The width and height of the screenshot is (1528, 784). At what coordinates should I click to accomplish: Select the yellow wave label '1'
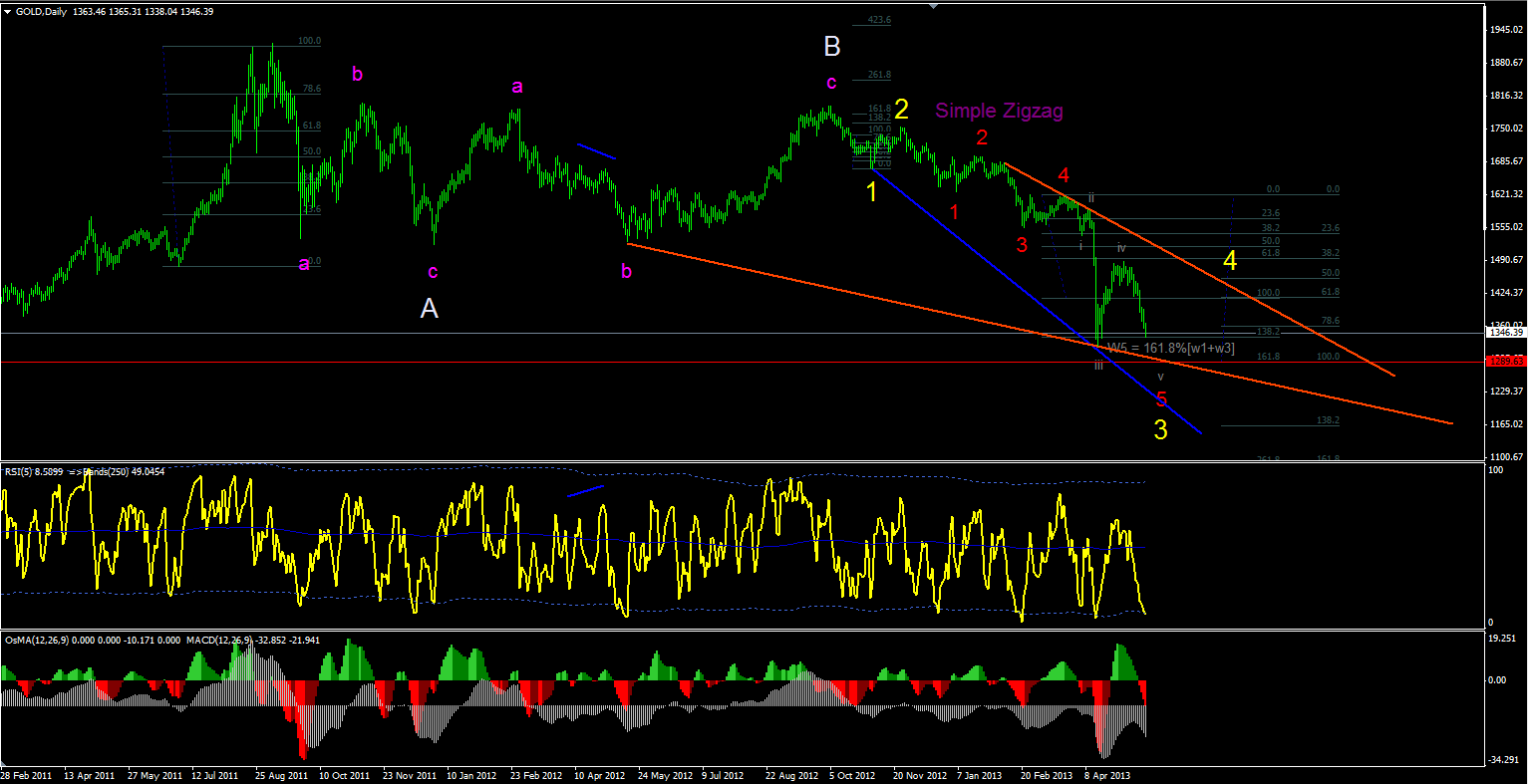871,192
